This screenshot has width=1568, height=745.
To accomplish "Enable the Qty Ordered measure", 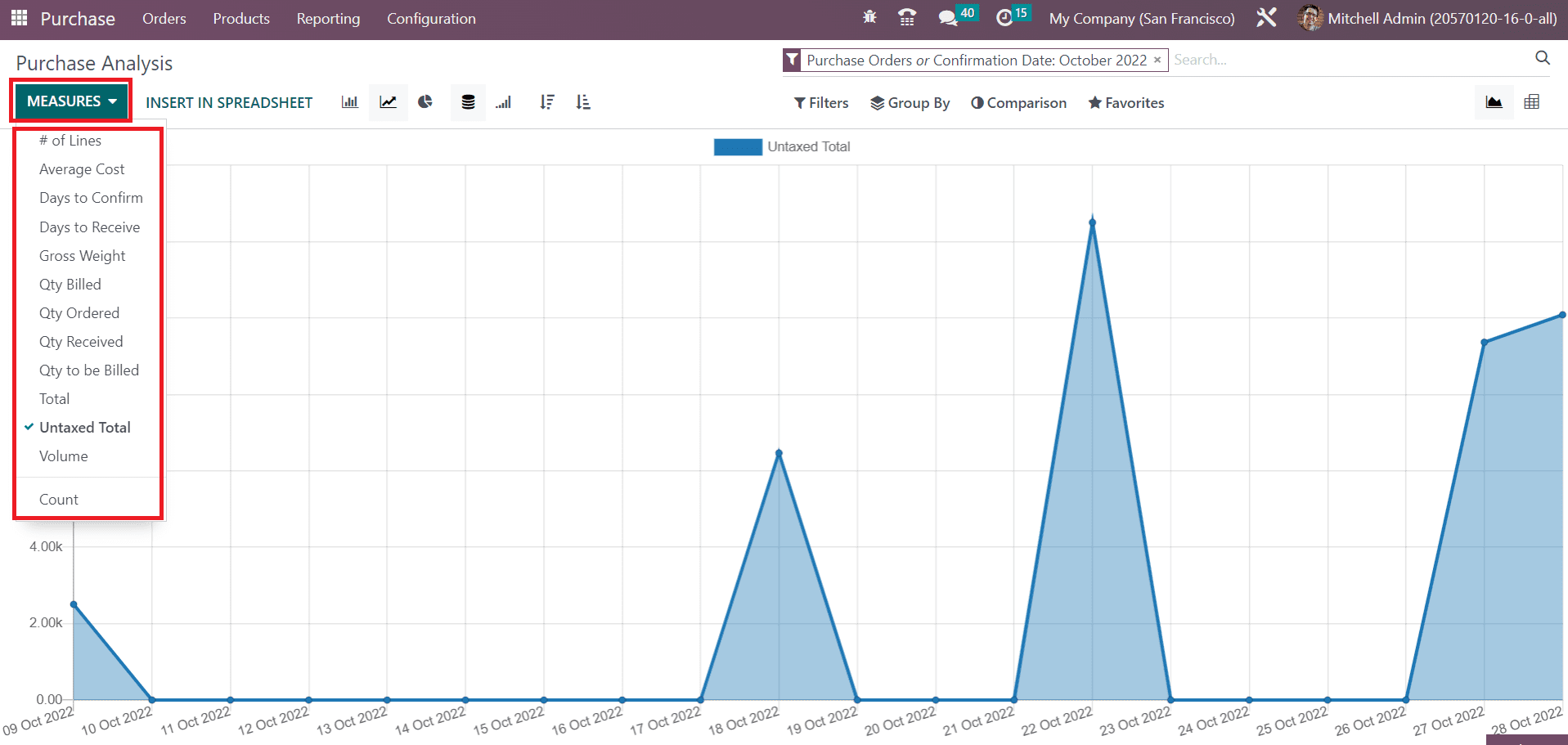I will coord(79,313).
